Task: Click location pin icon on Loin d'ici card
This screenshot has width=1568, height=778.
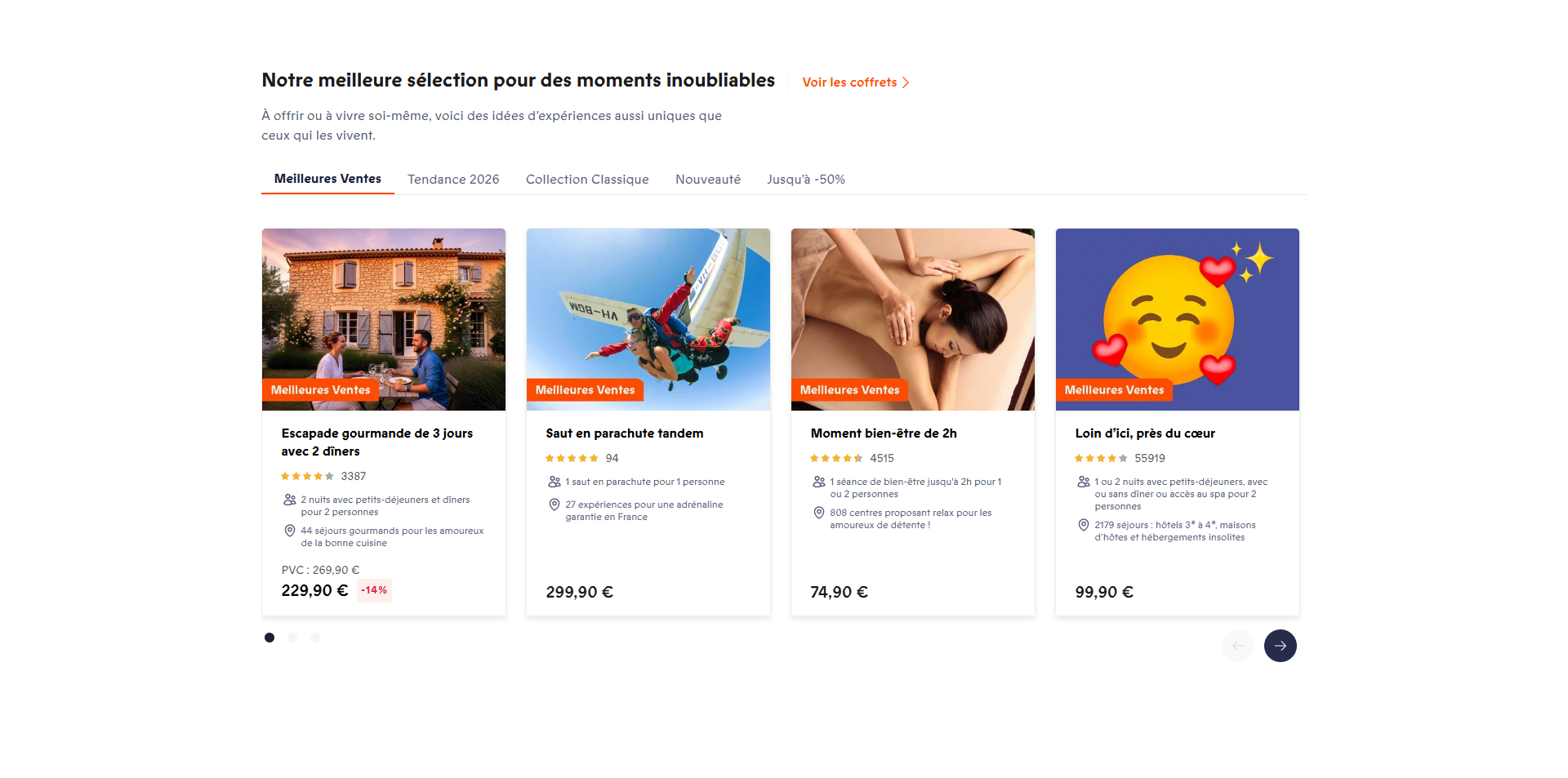Action: [x=1084, y=525]
